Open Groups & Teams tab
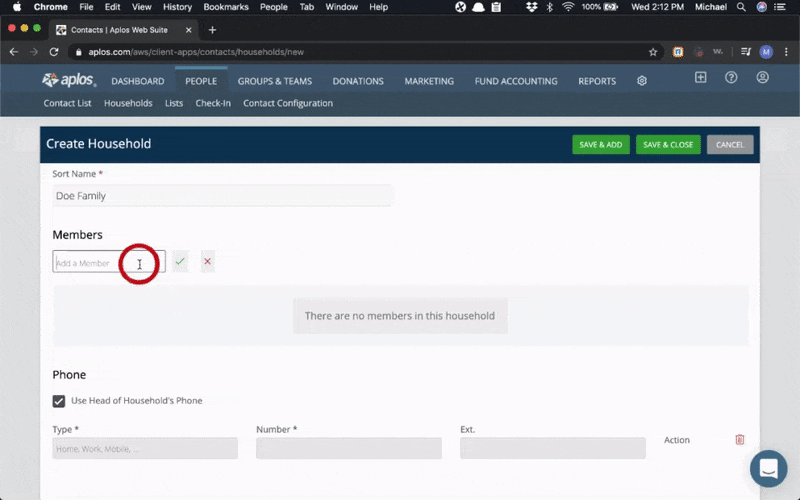Screen dimensions: 800x500 click(274, 81)
